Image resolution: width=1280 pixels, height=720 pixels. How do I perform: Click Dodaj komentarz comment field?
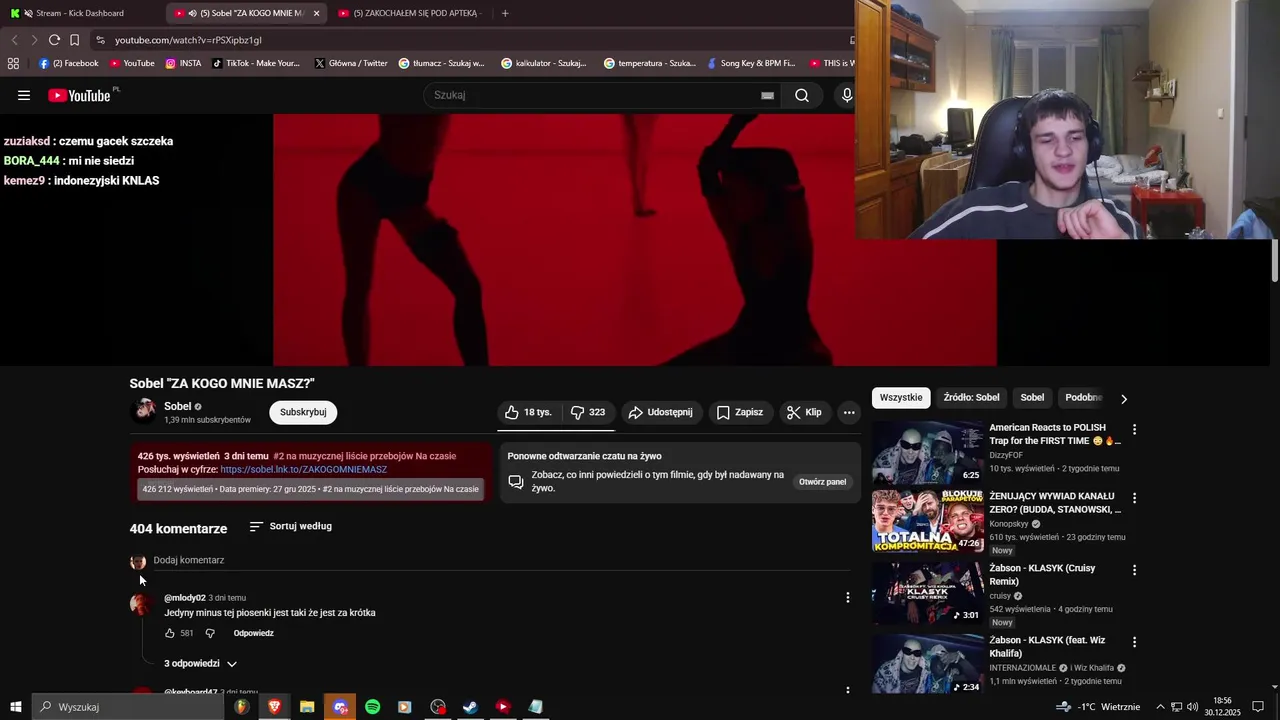point(500,561)
